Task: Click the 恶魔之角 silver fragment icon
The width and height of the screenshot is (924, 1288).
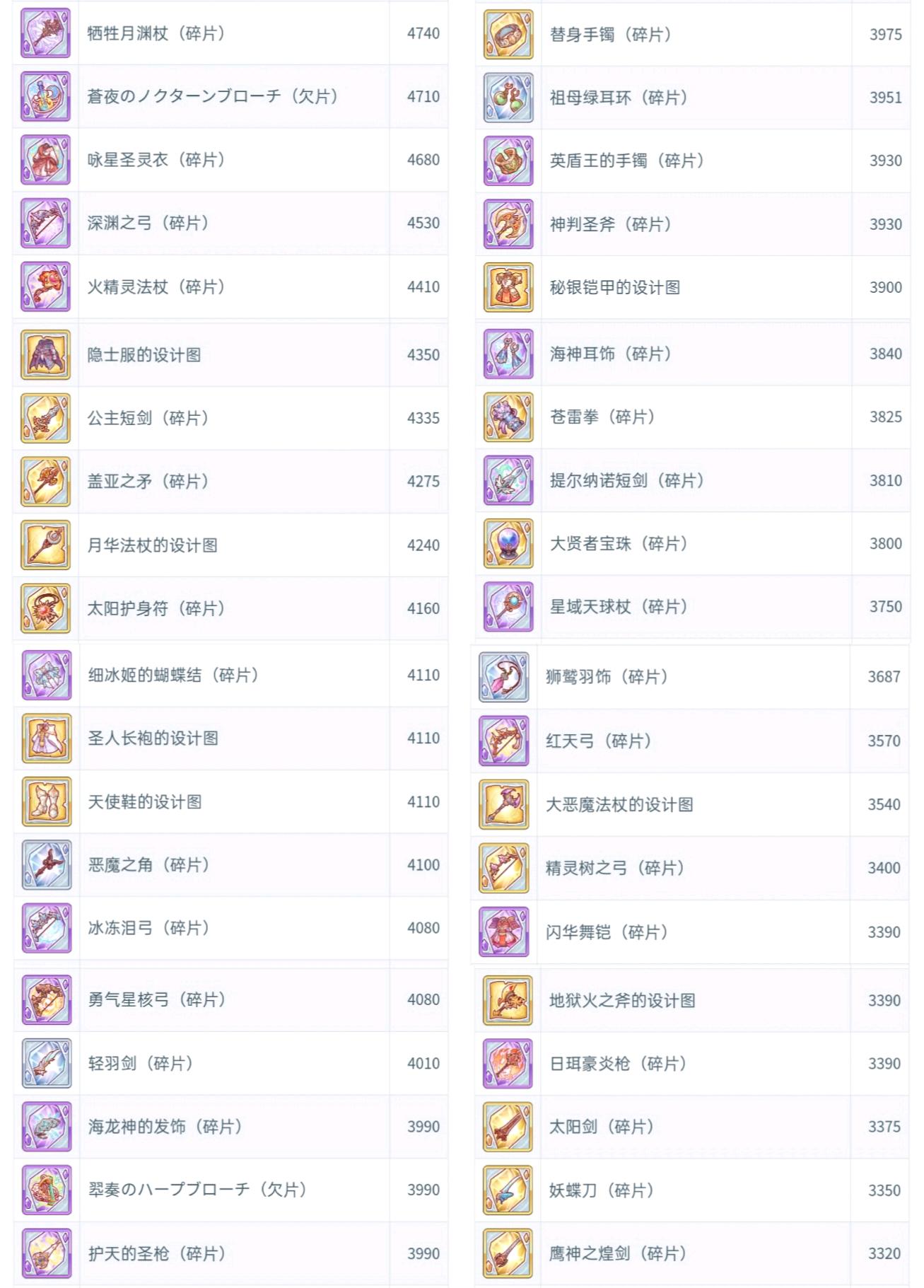Action: 47,864
